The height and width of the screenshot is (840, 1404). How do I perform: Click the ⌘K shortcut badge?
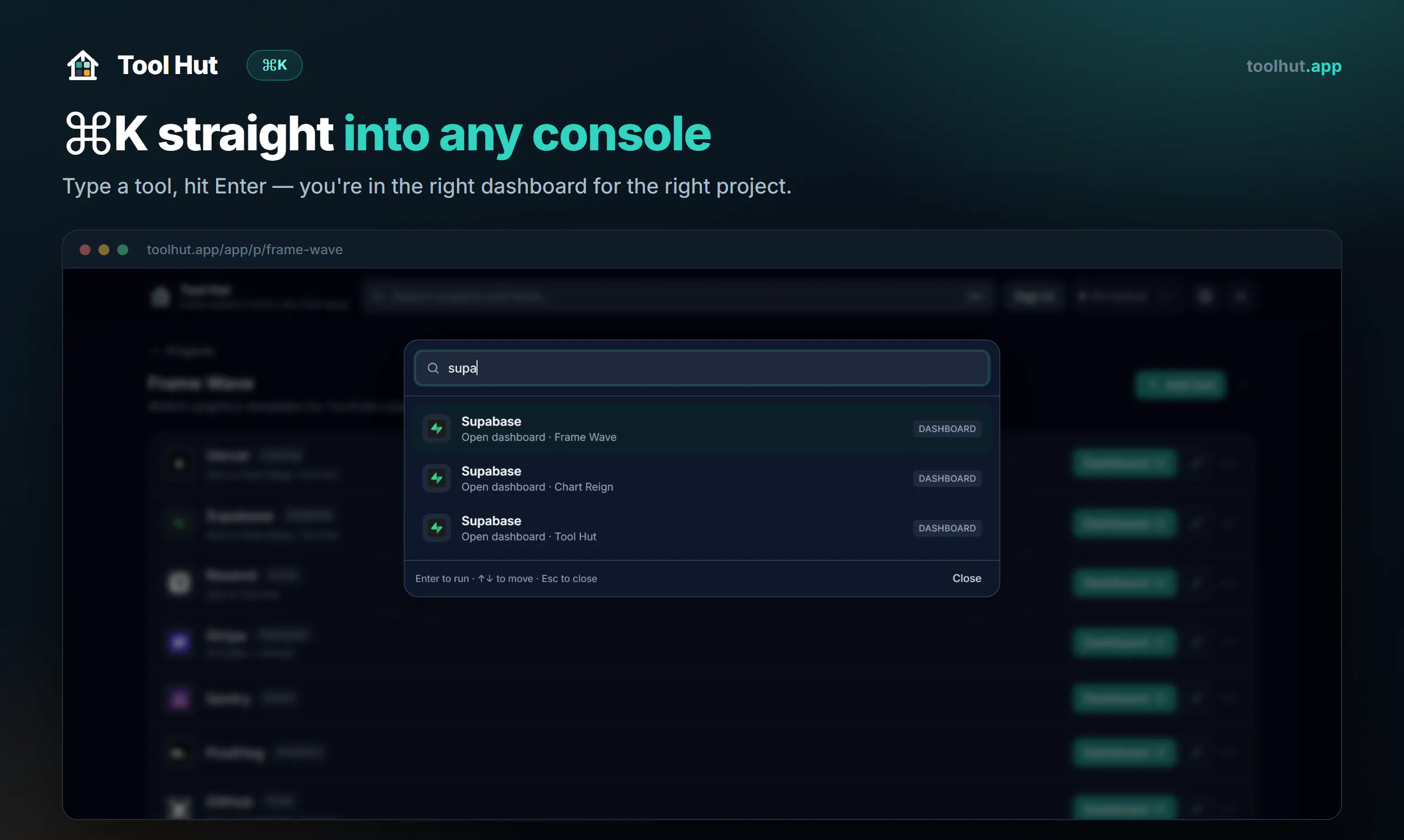click(x=275, y=65)
